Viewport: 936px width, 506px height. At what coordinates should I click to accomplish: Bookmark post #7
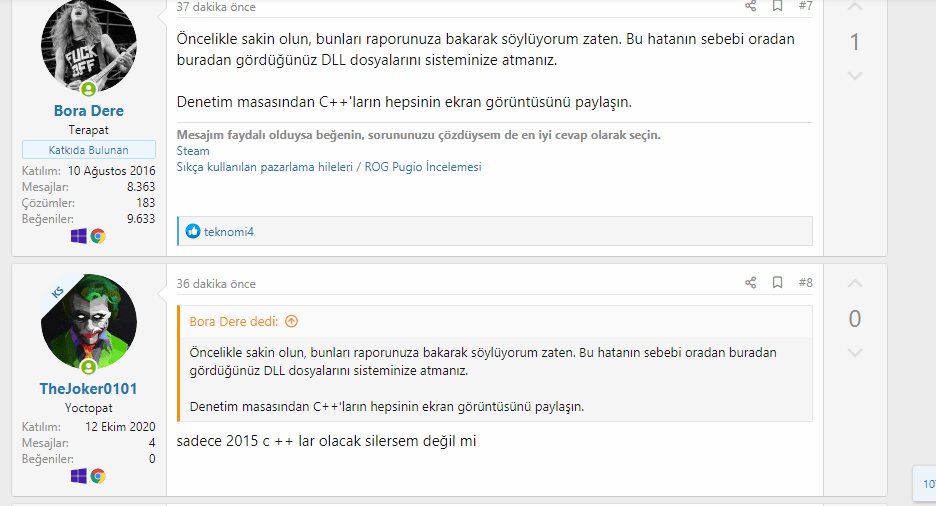[777, 6]
